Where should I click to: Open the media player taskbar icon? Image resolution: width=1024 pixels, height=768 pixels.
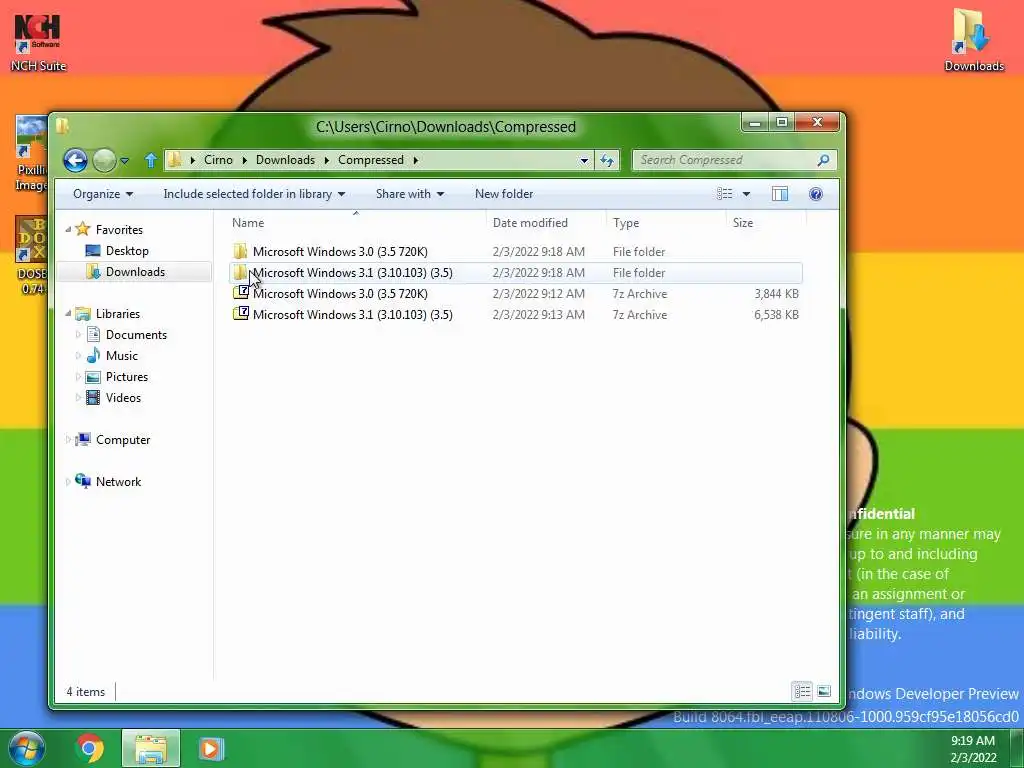pyautogui.click(x=211, y=748)
